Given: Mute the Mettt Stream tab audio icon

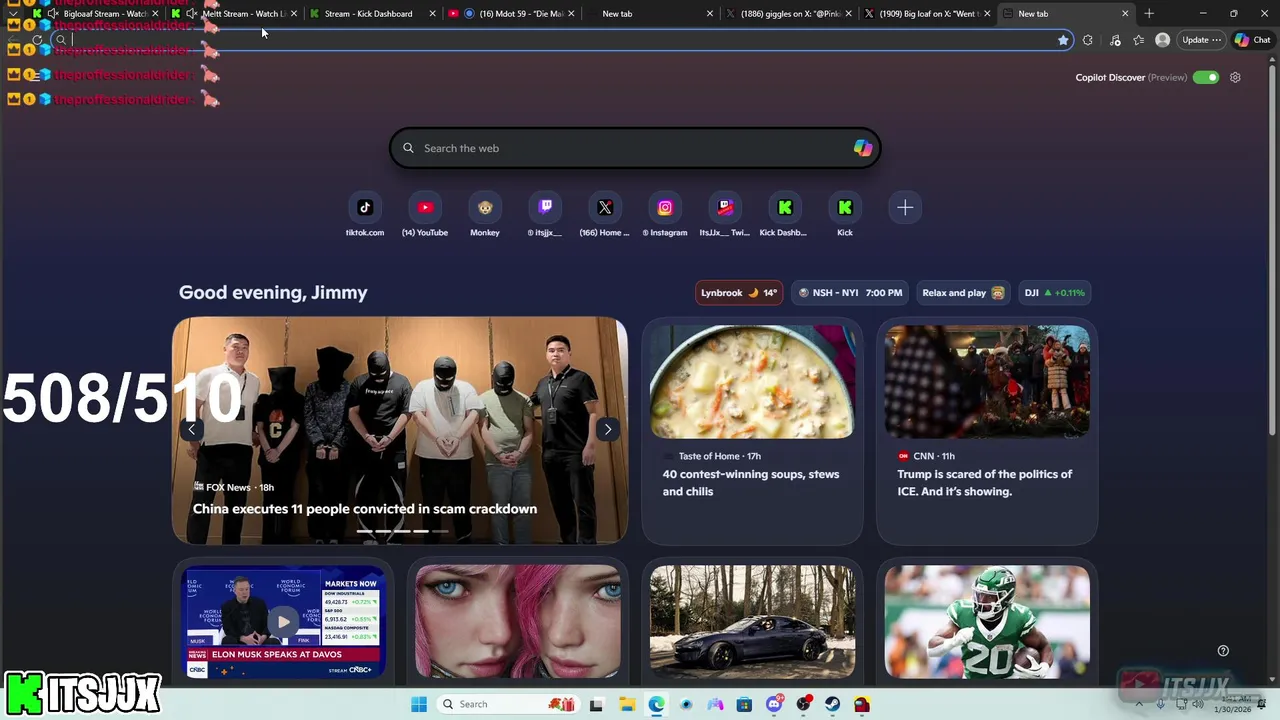Looking at the screenshot, I should pyautogui.click(x=192, y=14).
